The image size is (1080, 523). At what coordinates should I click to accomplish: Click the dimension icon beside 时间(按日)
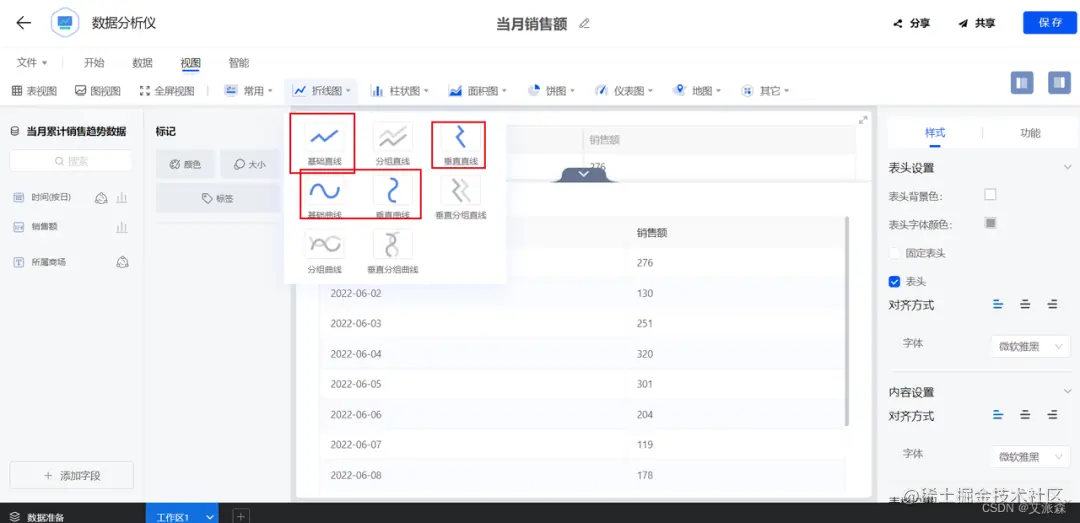[101, 198]
